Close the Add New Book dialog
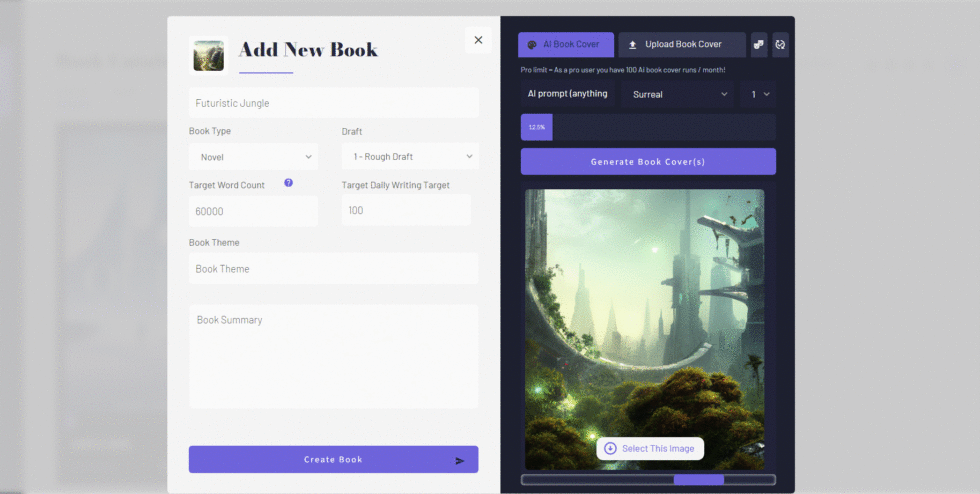980x494 pixels. [x=478, y=40]
